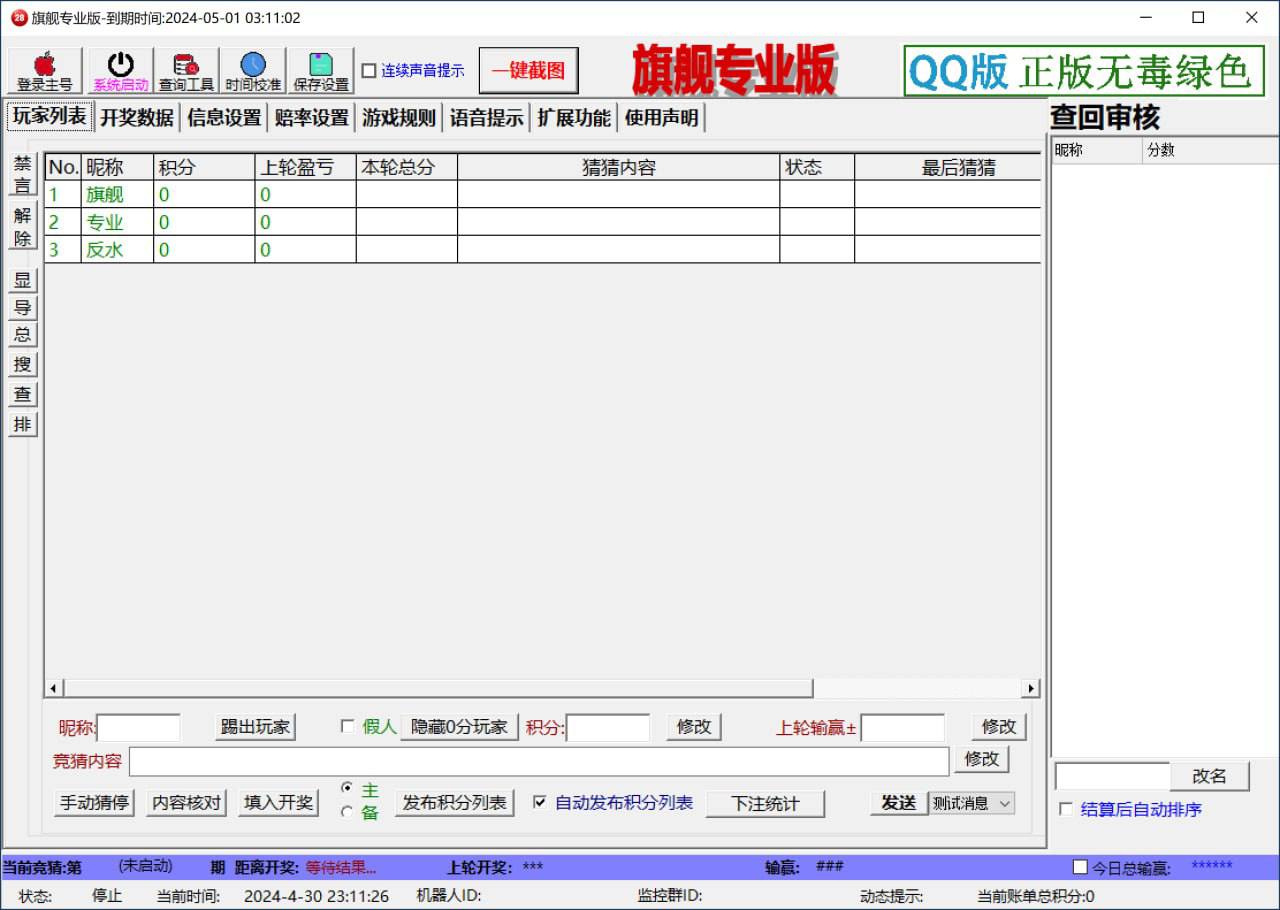Click the 手动猜停 button
The width and height of the screenshot is (1280, 910).
(94, 803)
